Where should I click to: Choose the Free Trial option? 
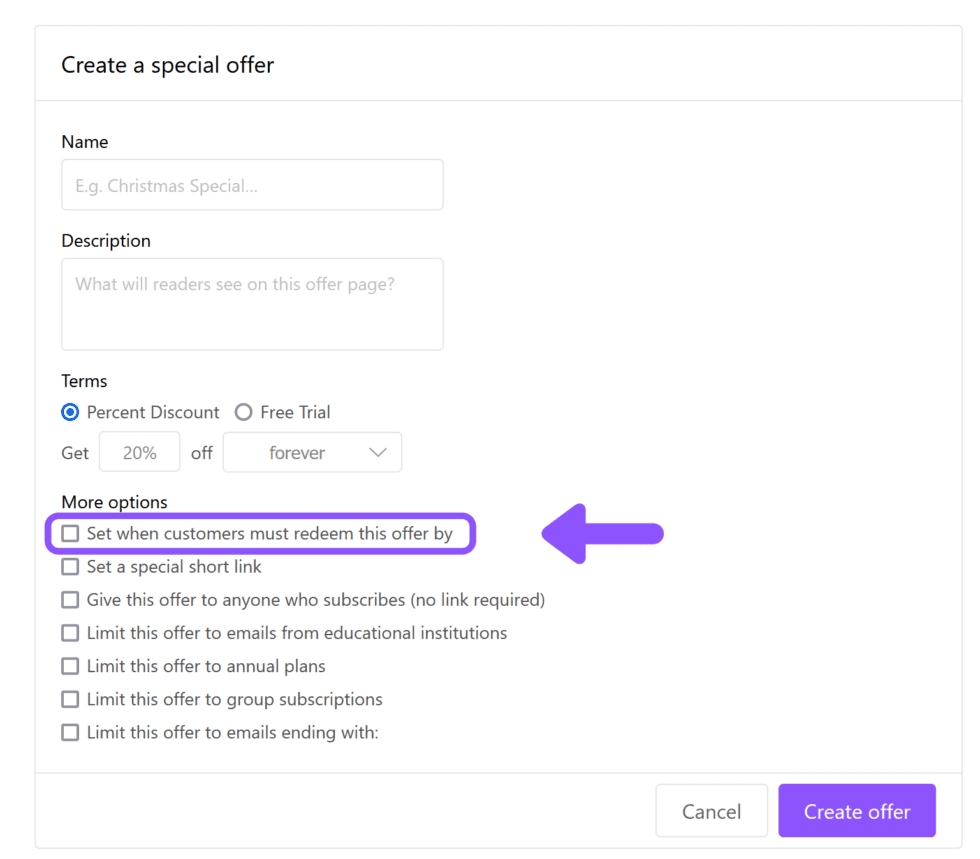(243, 412)
